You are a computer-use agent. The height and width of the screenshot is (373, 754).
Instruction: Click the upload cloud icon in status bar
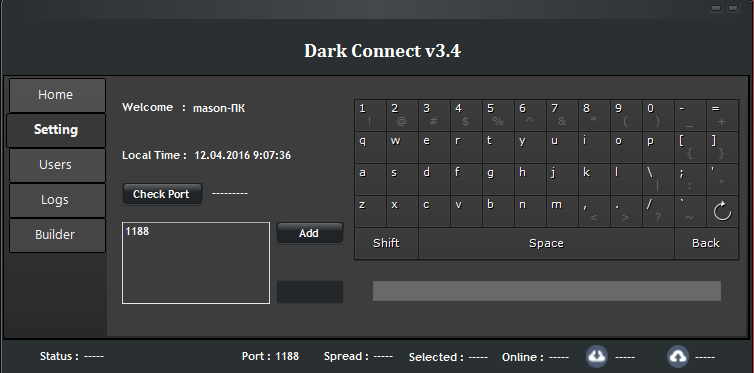678,357
